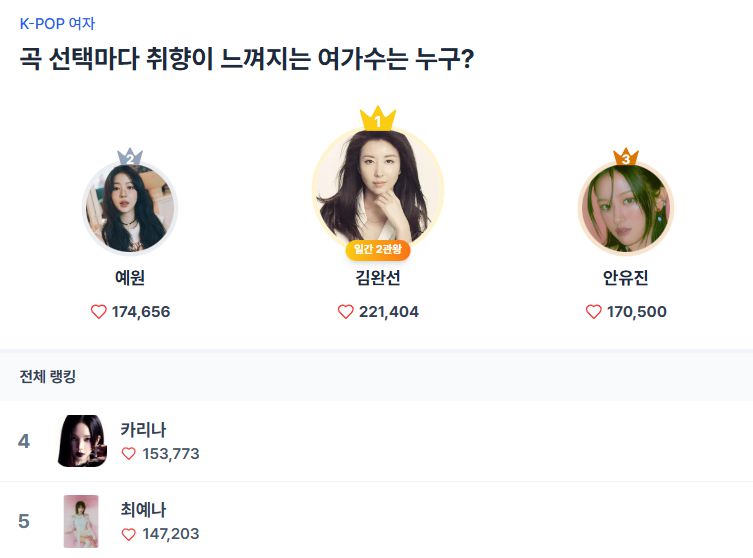Click the 일간 2관왕 badge

378,249
